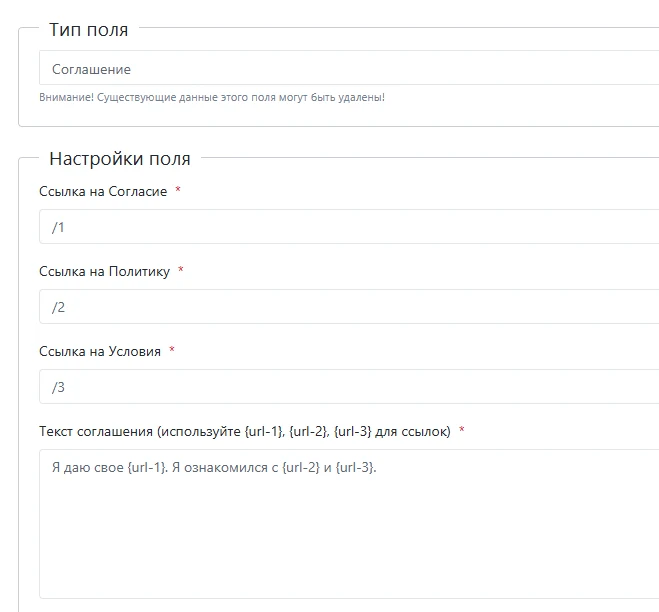The height and width of the screenshot is (612, 659).
Task: Click the {url-3} placeholder inside the agreement textarea
Action: click(x=354, y=467)
